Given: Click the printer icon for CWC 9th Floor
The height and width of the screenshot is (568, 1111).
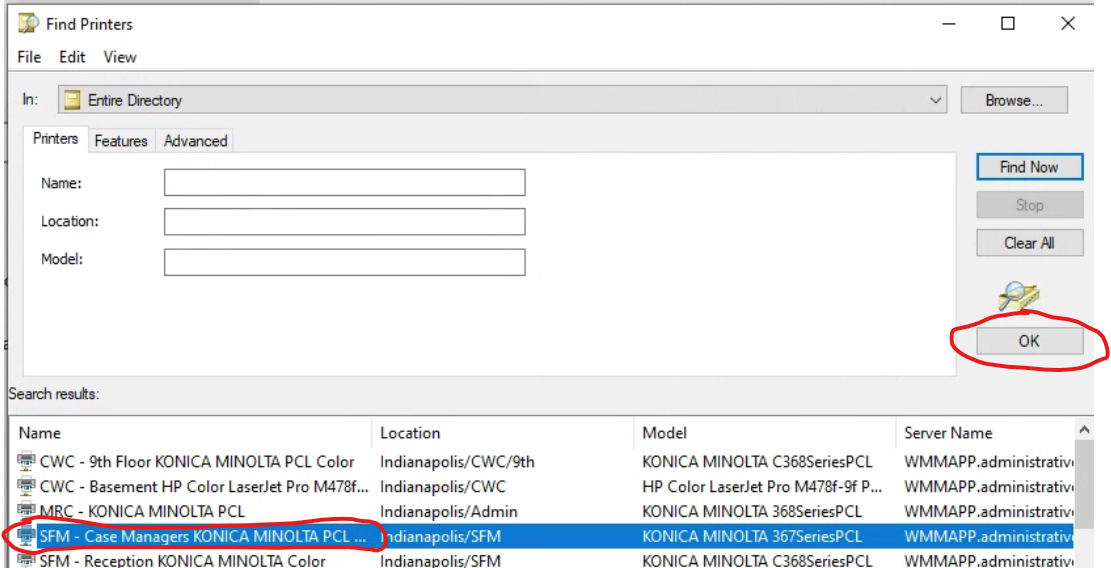Looking at the screenshot, I should [x=26, y=462].
